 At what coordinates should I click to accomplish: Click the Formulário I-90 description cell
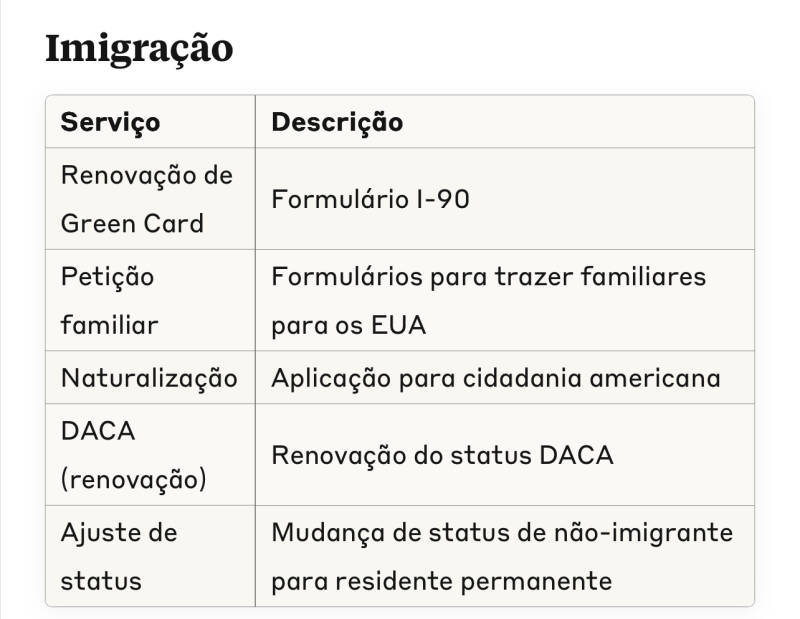pos(370,199)
